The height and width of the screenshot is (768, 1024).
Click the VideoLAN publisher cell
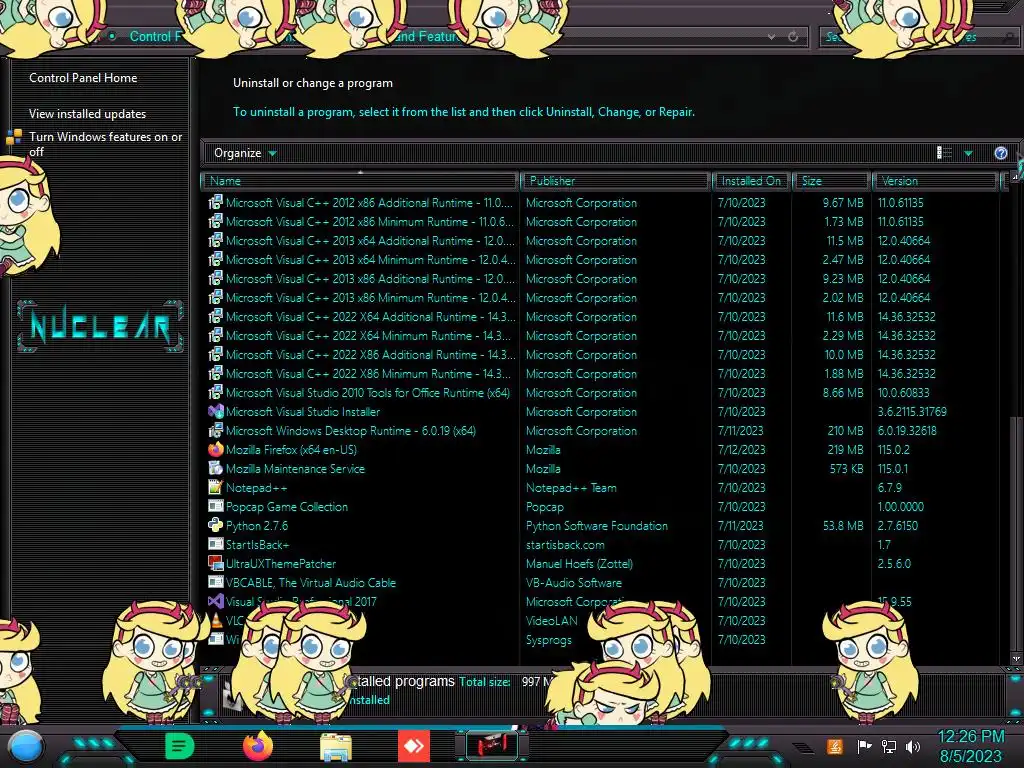click(552, 620)
